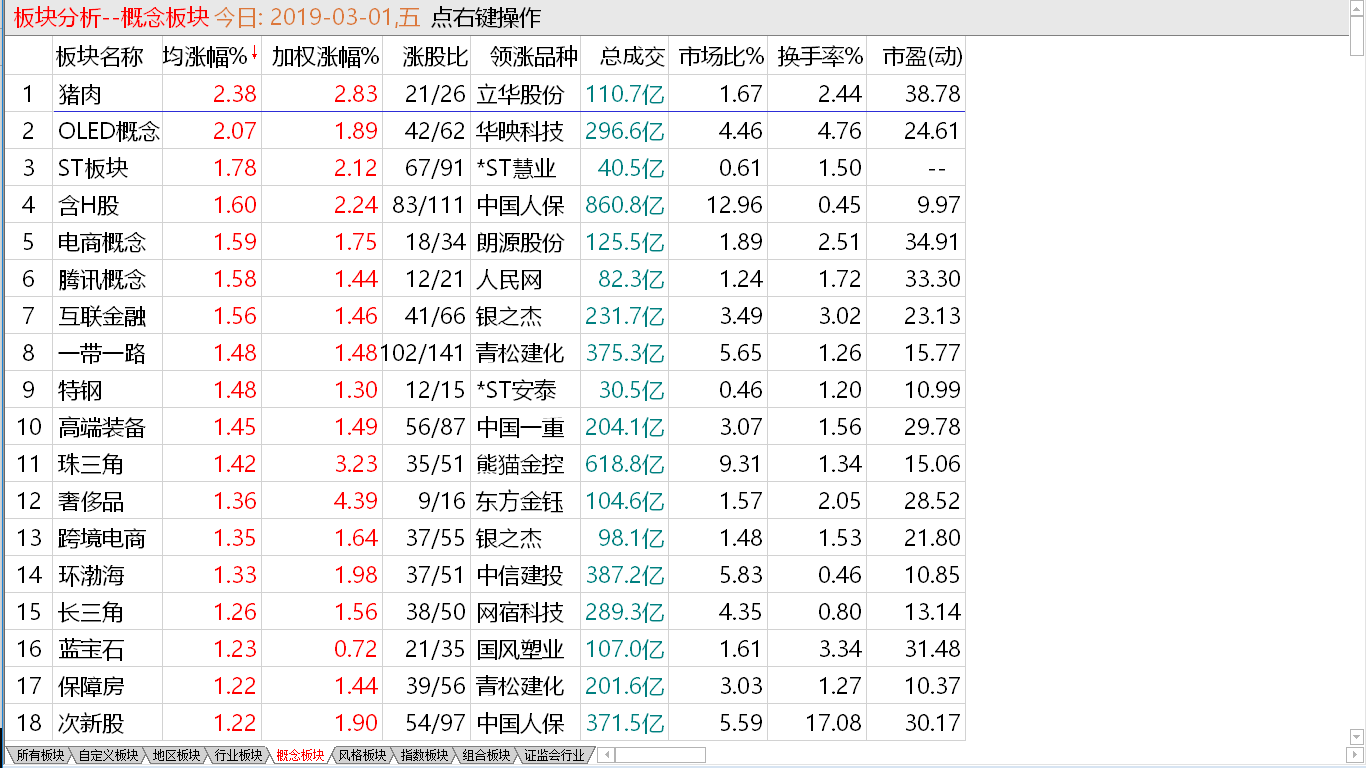The height and width of the screenshot is (768, 1366).
Task: Sort by 市场比% column header
Action: [x=720, y=56]
